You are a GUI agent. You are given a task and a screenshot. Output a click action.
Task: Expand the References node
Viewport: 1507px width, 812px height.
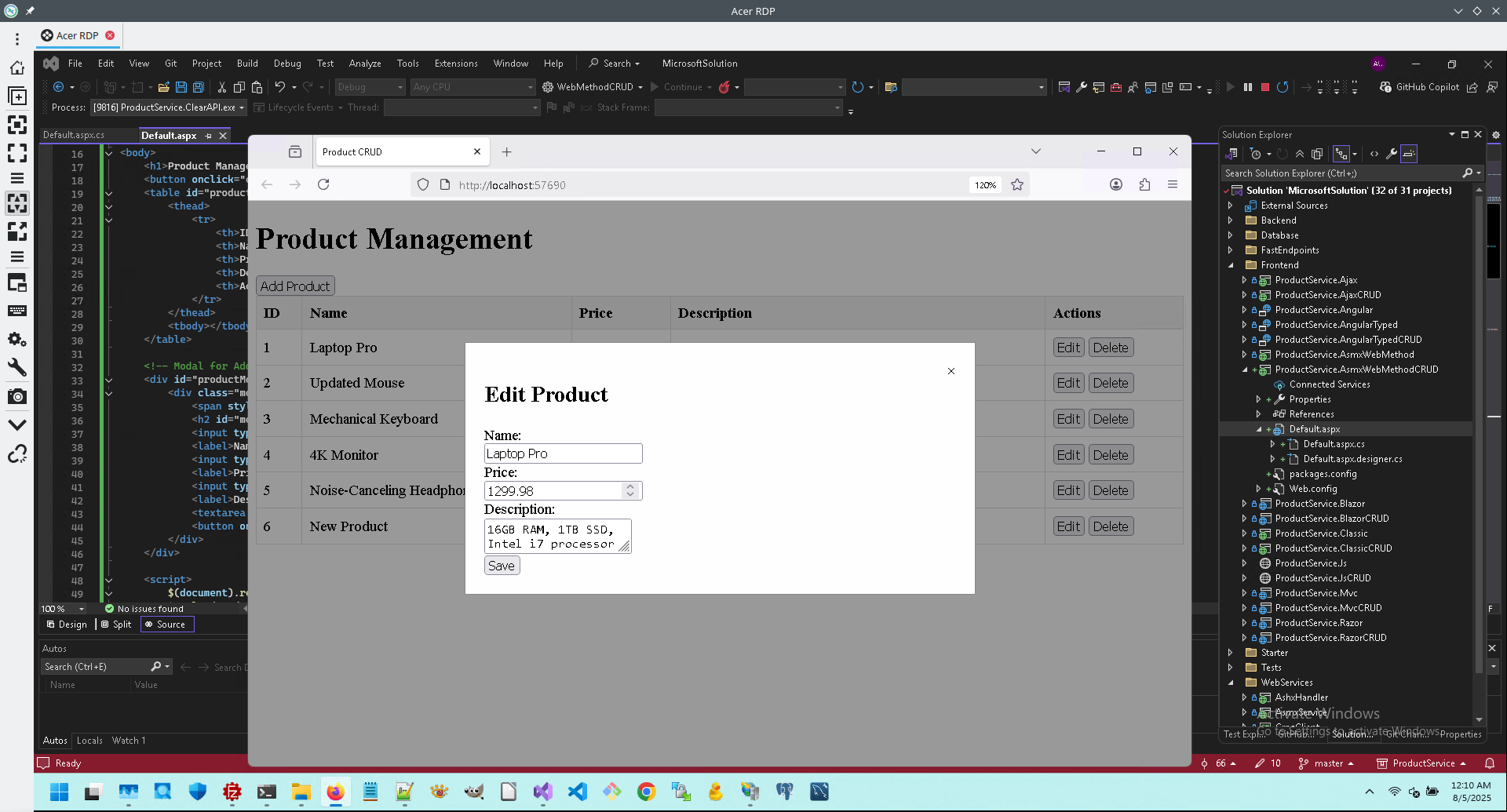[1259, 414]
